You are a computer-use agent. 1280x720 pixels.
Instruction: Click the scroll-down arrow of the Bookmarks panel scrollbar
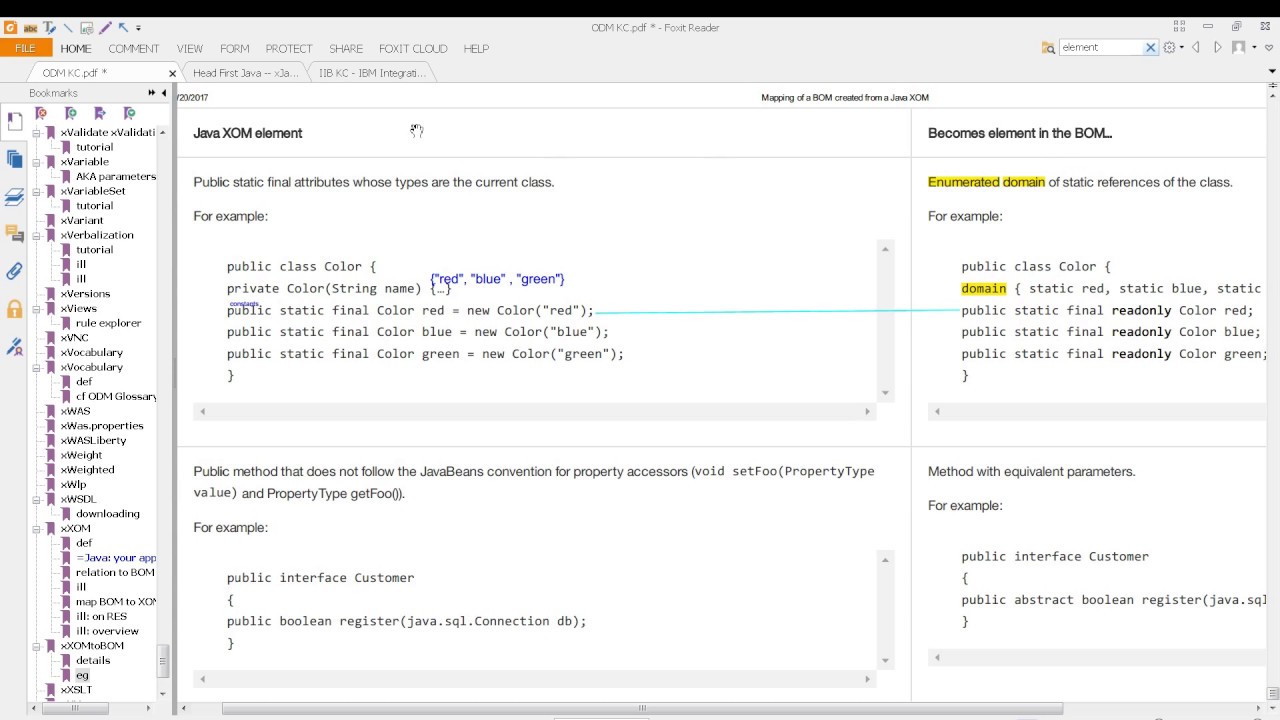pos(163,692)
